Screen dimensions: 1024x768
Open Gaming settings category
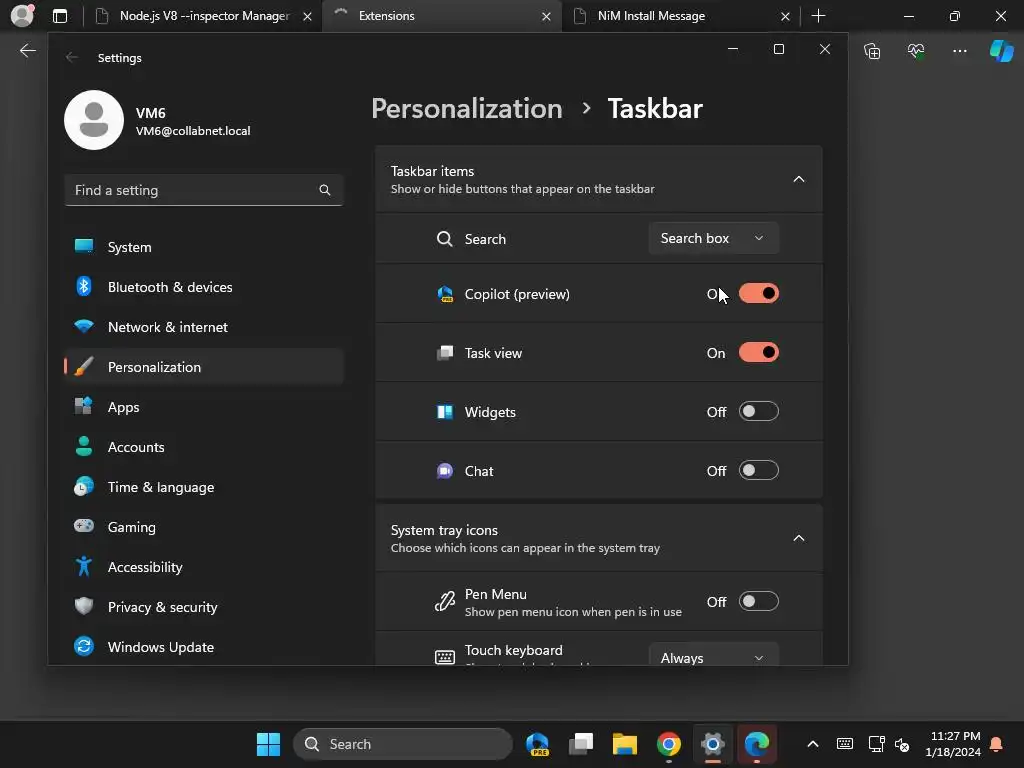(x=204, y=527)
